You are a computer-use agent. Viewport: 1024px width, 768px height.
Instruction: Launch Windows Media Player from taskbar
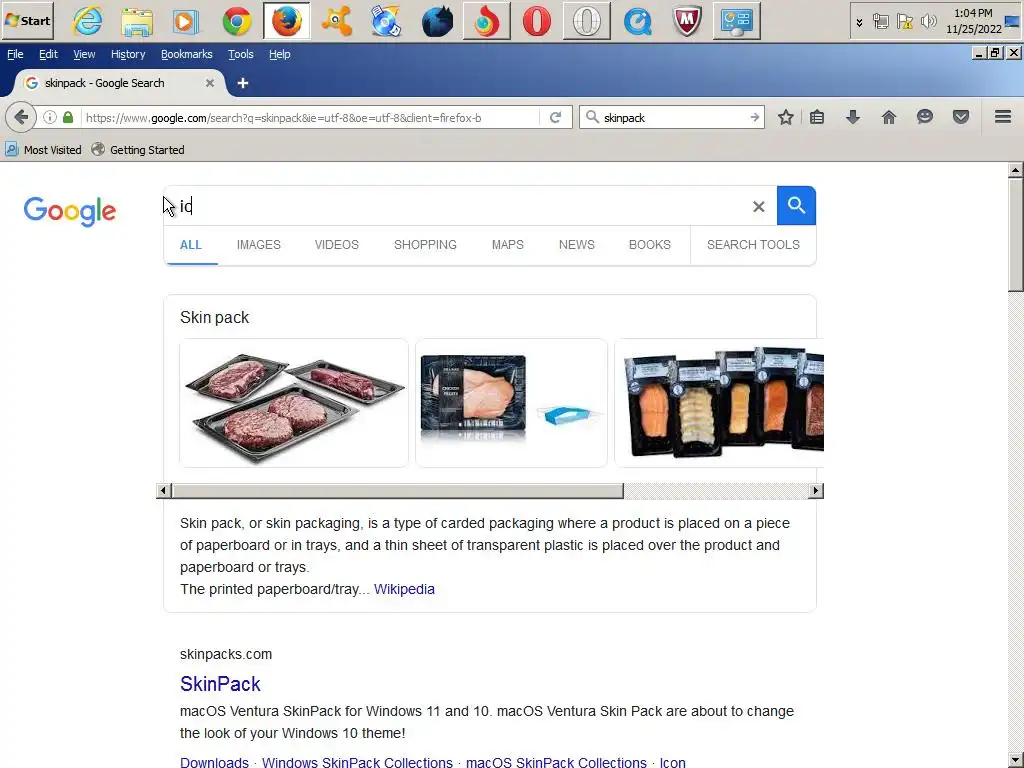[x=187, y=21]
